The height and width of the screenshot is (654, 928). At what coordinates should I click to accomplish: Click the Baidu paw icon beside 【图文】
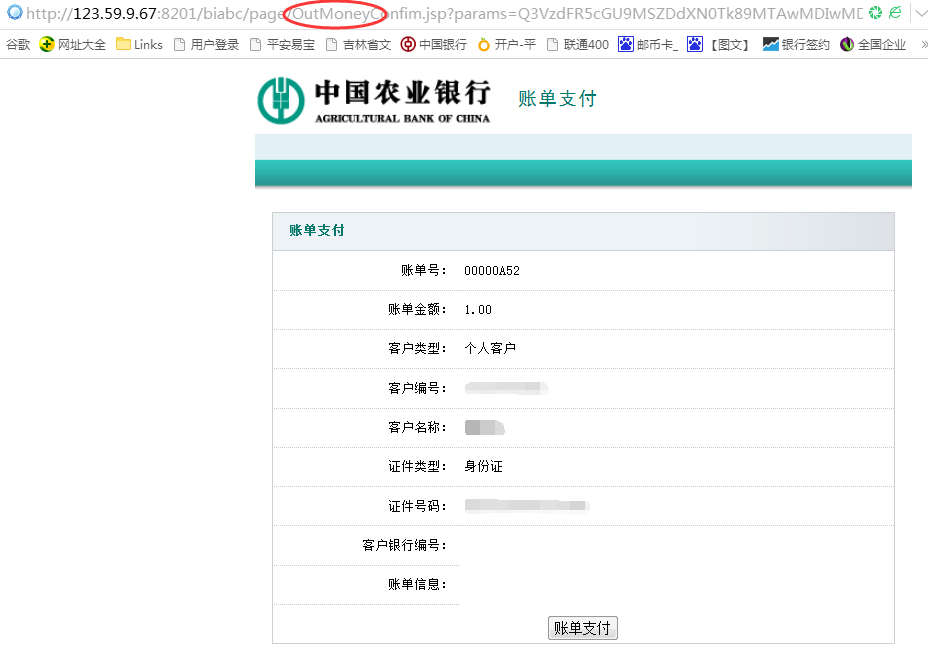(x=695, y=44)
